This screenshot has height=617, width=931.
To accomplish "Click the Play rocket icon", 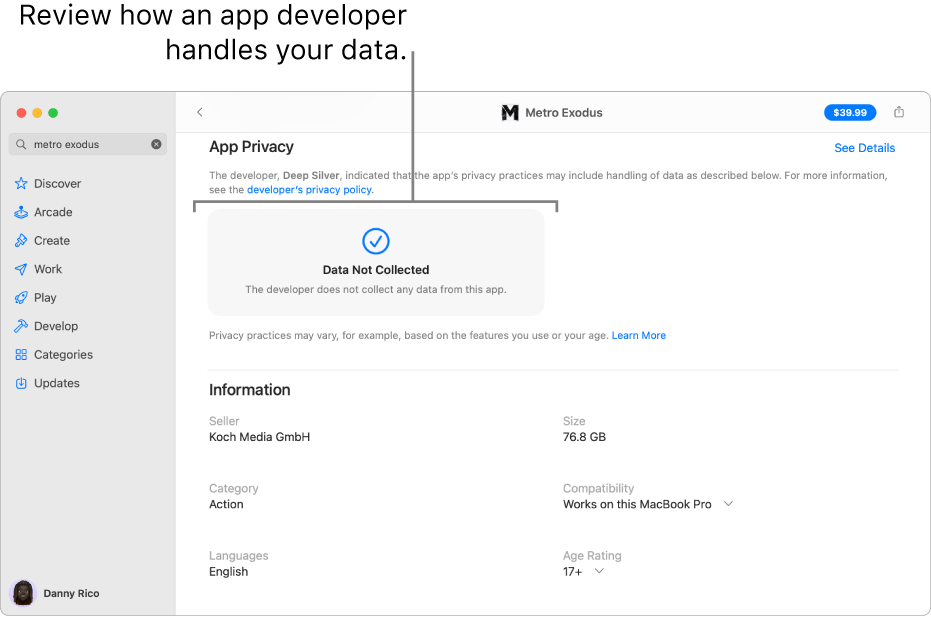I will coord(21,298).
